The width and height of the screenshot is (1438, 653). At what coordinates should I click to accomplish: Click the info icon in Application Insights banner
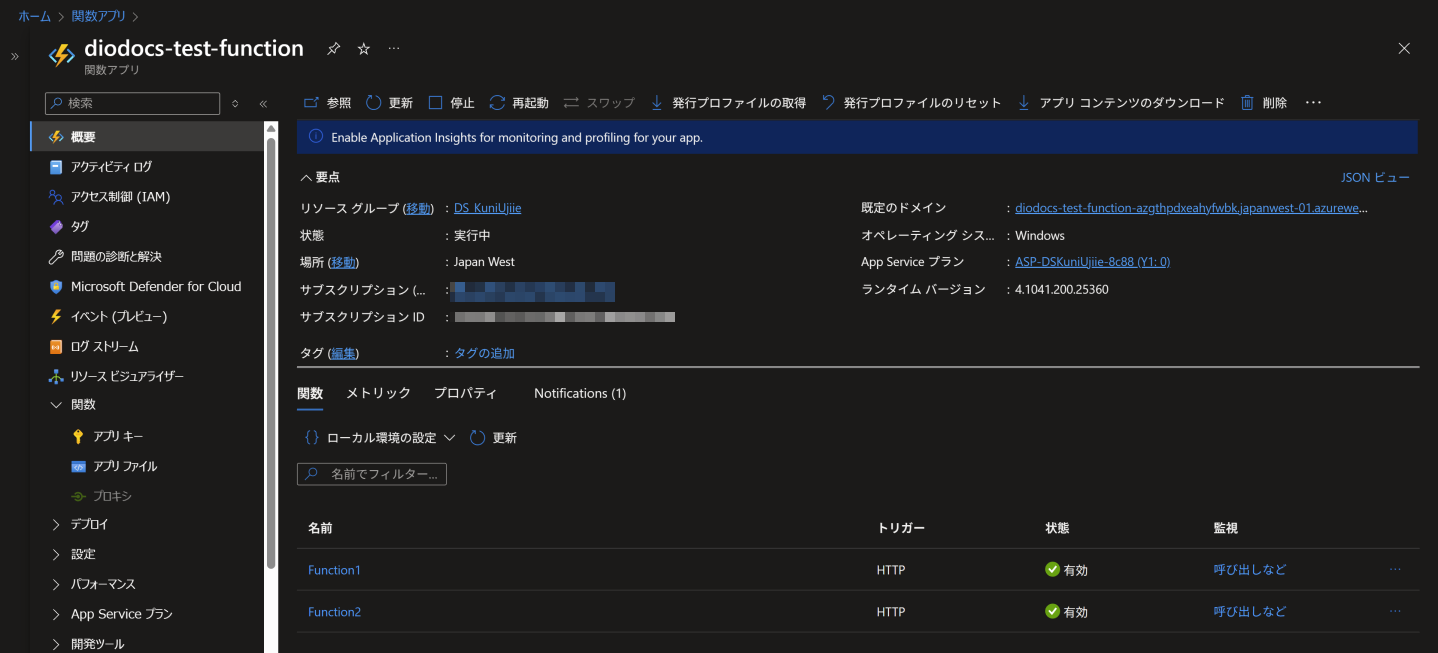click(x=315, y=137)
